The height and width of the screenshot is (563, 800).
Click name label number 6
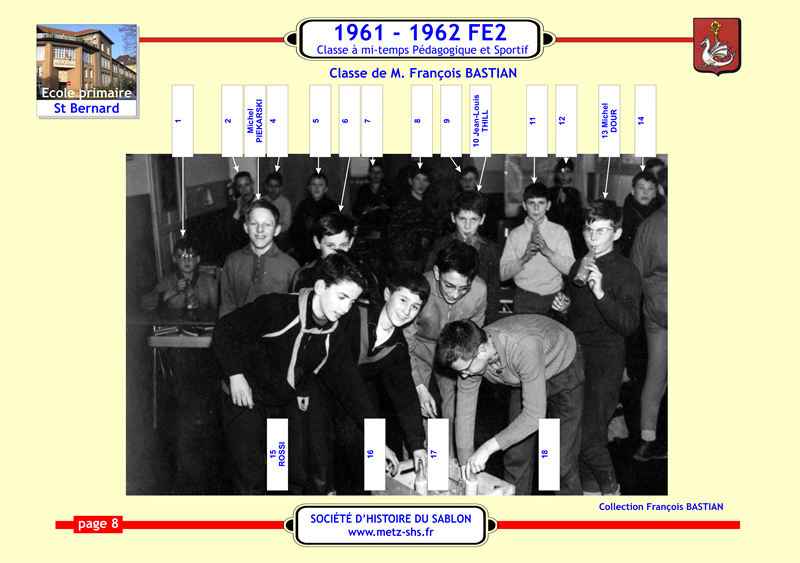tap(349, 121)
